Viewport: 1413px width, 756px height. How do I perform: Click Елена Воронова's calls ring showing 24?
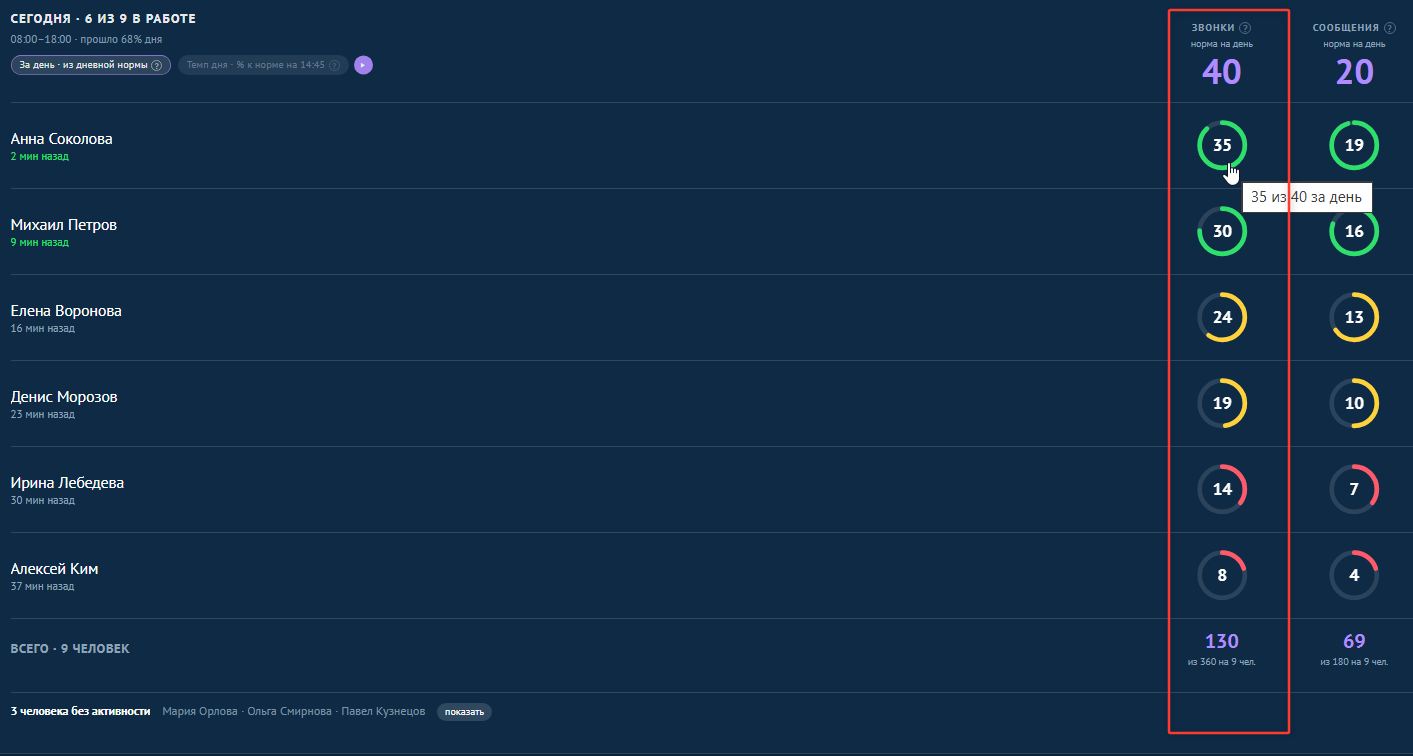[x=1222, y=317]
